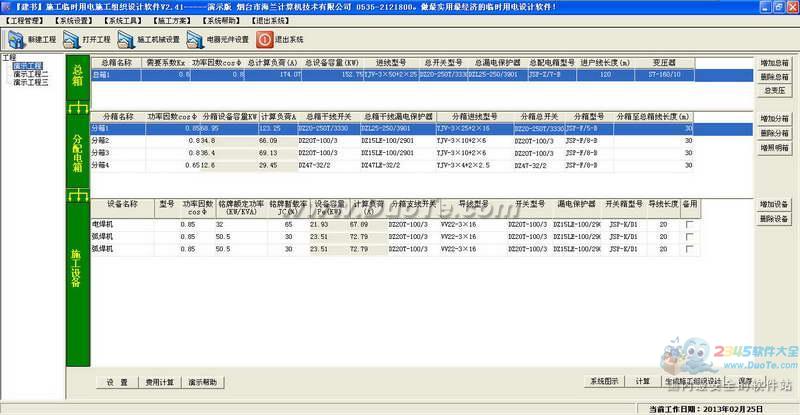Open project via 打开工程 toolbar icon

73,40
